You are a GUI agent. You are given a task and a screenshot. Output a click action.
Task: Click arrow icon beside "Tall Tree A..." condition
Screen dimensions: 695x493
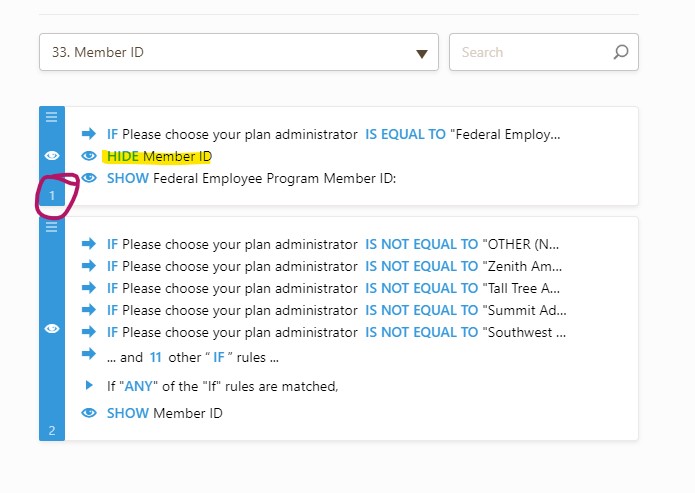tap(89, 288)
